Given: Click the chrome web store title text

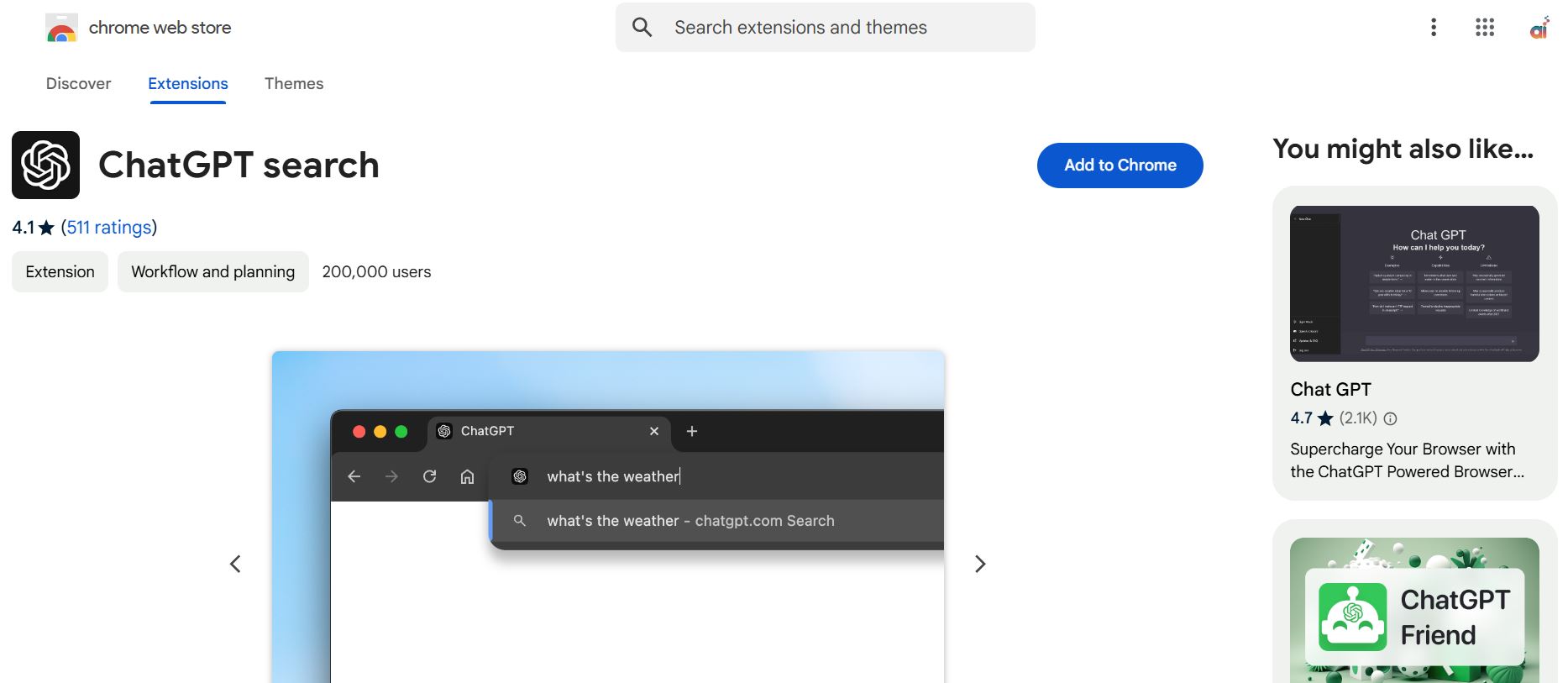Looking at the screenshot, I should coord(160,28).
